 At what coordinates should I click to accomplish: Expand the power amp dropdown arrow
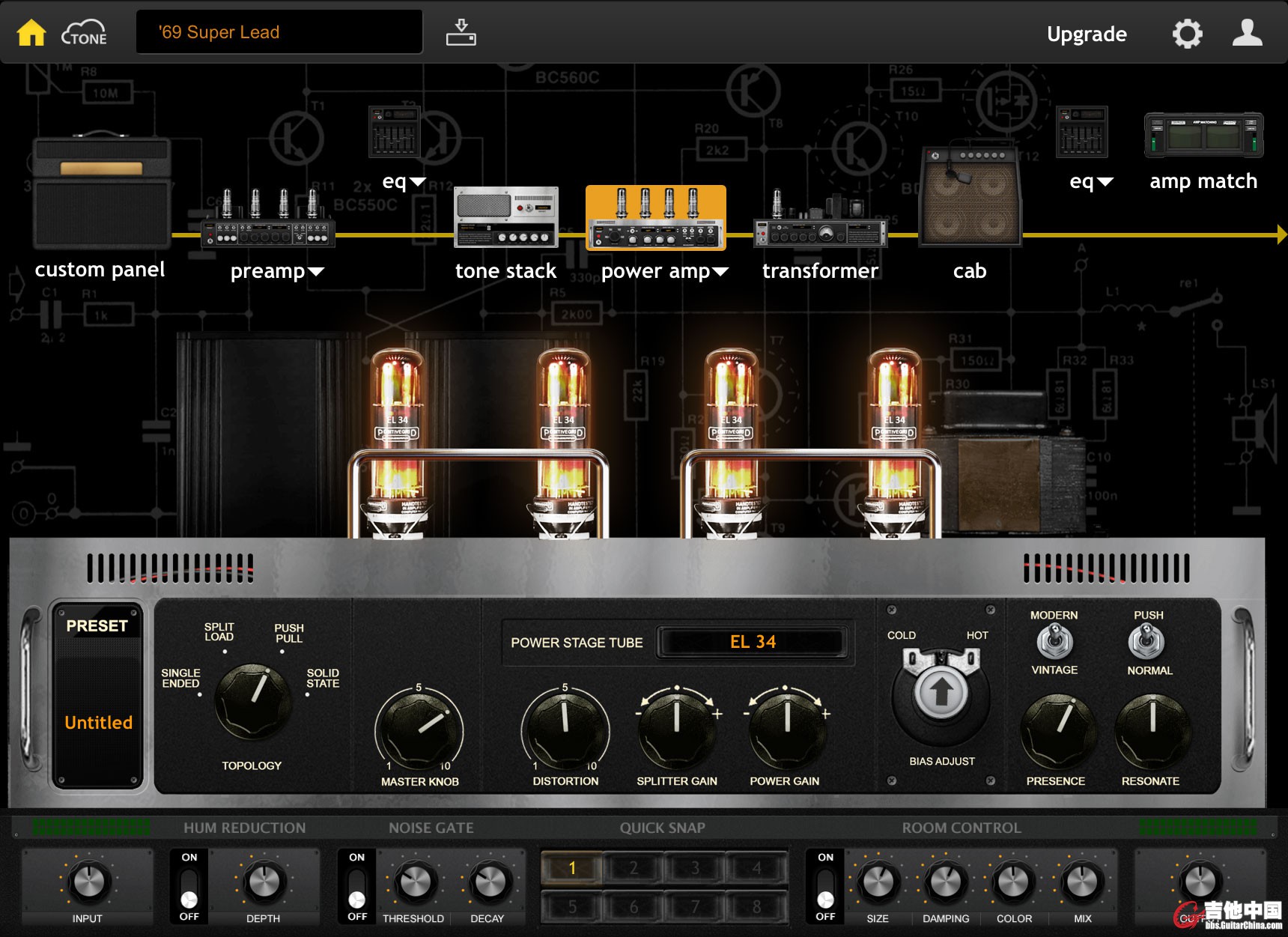point(720,272)
